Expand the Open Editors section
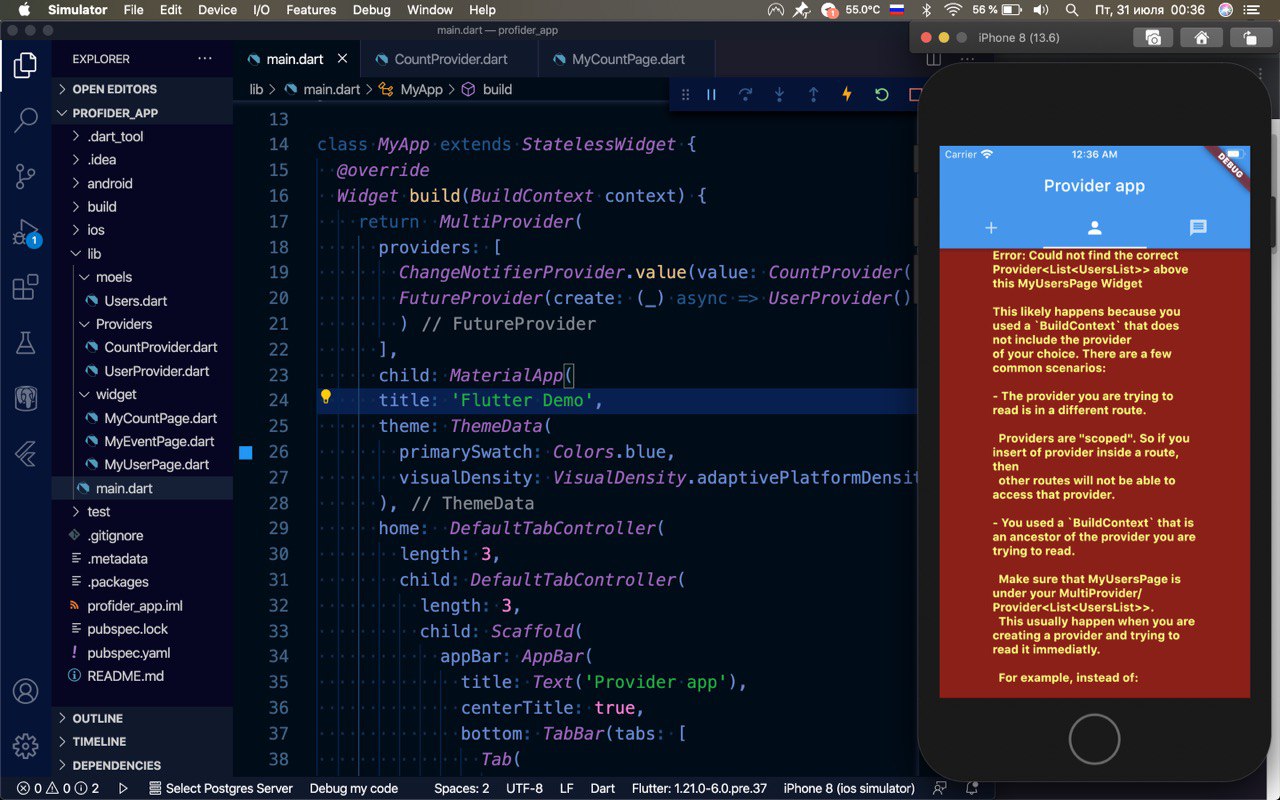 pyautogui.click(x=142, y=89)
